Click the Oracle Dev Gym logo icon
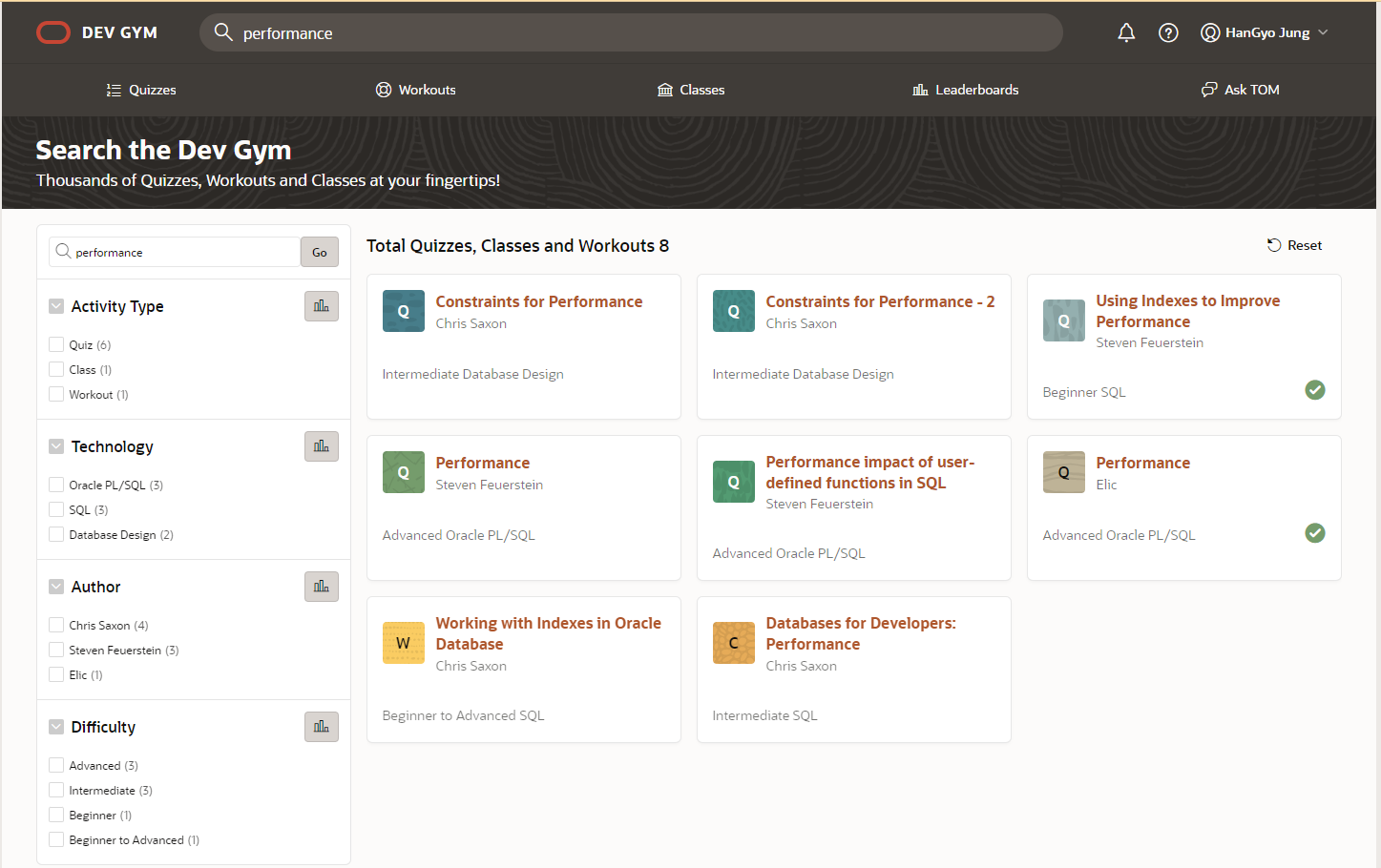 [53, 32]
